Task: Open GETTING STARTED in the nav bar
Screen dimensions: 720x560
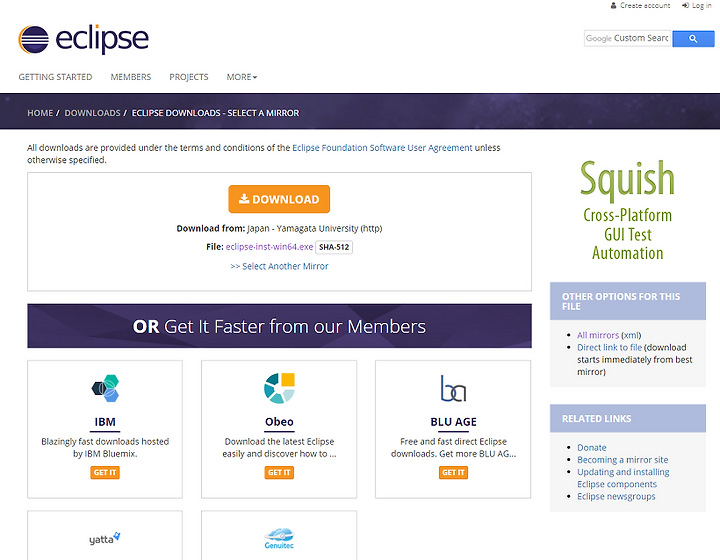Action: pos(55,77)
